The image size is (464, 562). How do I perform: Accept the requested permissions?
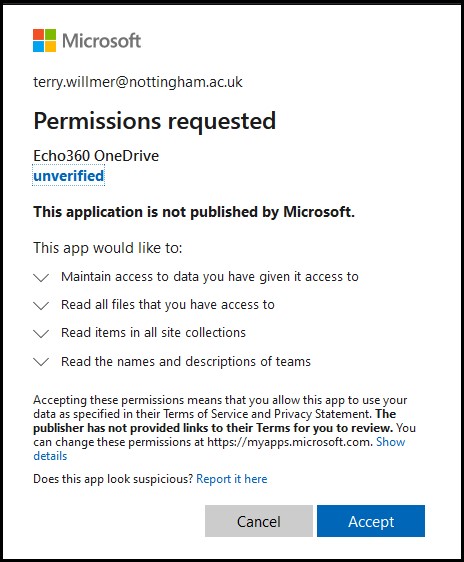pyautogui.click(x=371, y=521)
